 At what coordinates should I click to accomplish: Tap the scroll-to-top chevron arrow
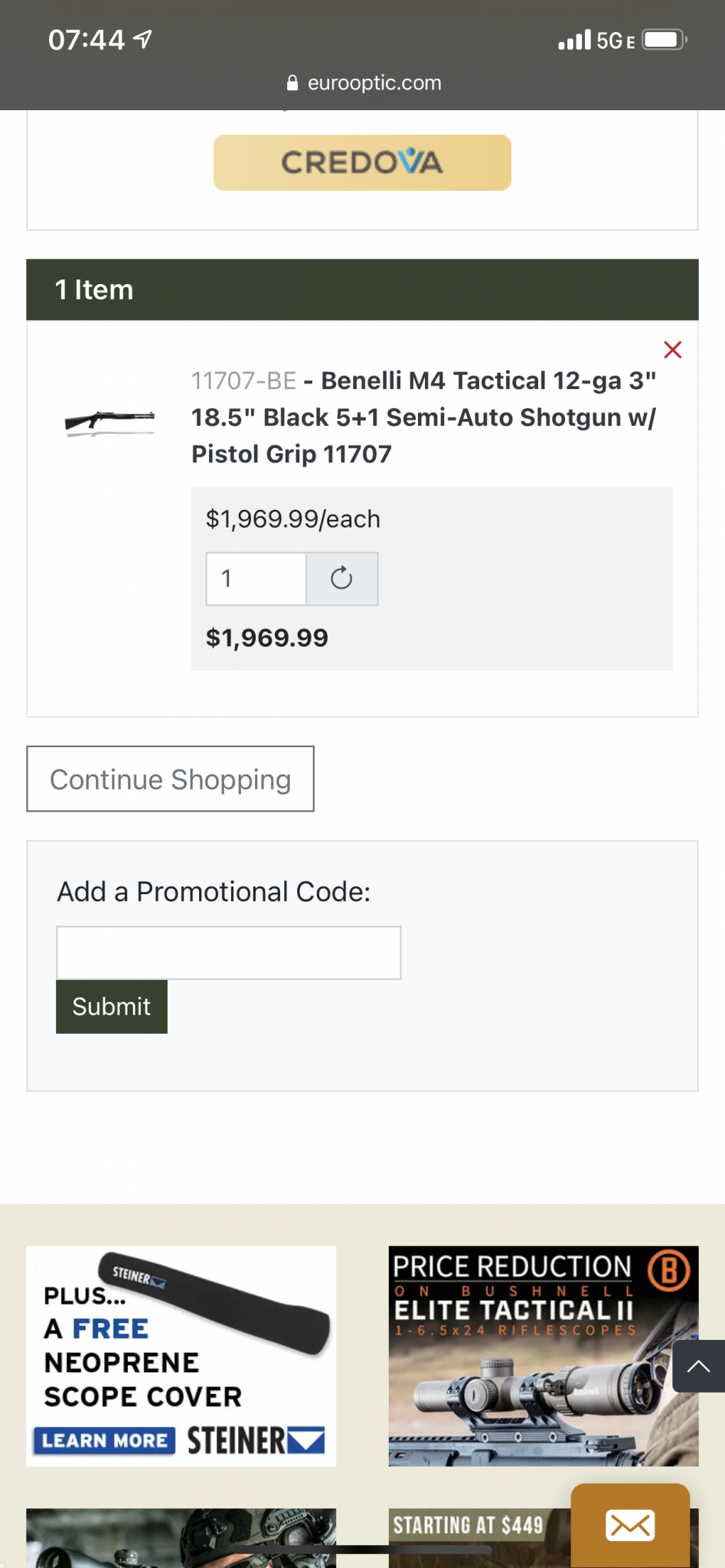698,1366
